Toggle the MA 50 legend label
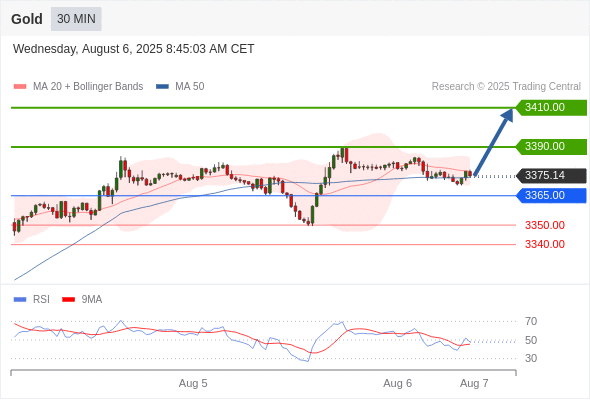The image size is (590, 400). click(190, 87)
